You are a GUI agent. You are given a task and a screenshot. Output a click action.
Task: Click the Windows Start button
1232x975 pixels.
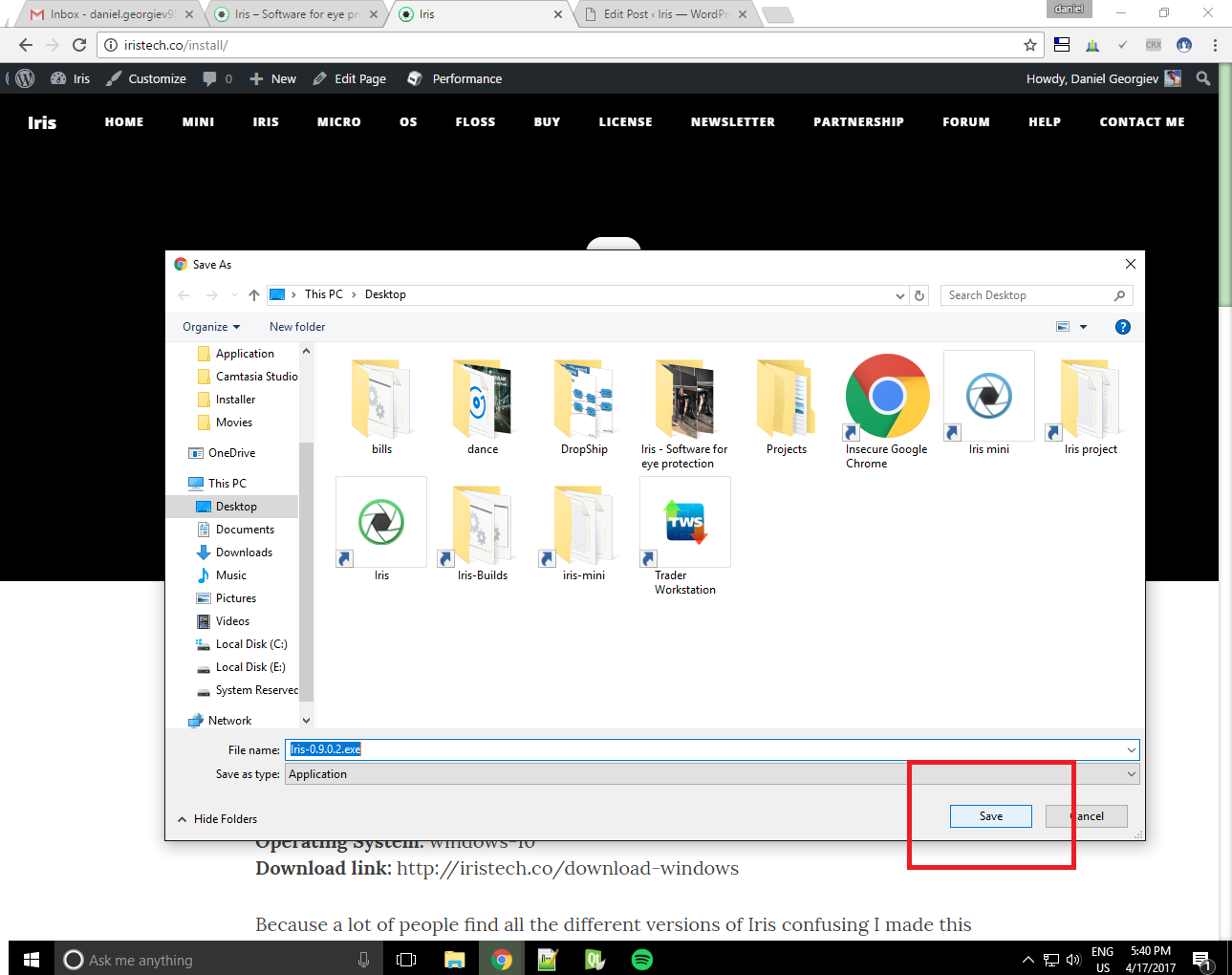point(31,960)
